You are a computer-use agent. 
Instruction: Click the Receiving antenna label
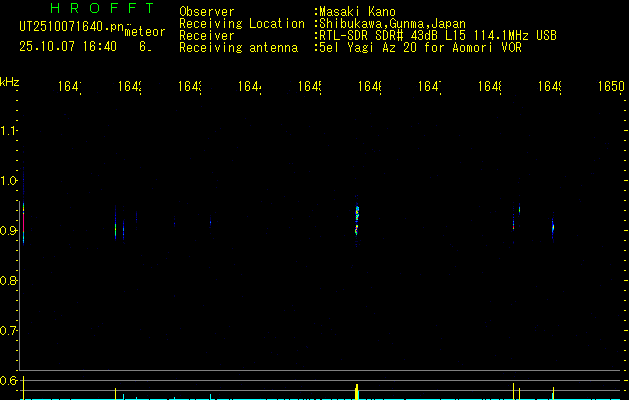[238, 48]
